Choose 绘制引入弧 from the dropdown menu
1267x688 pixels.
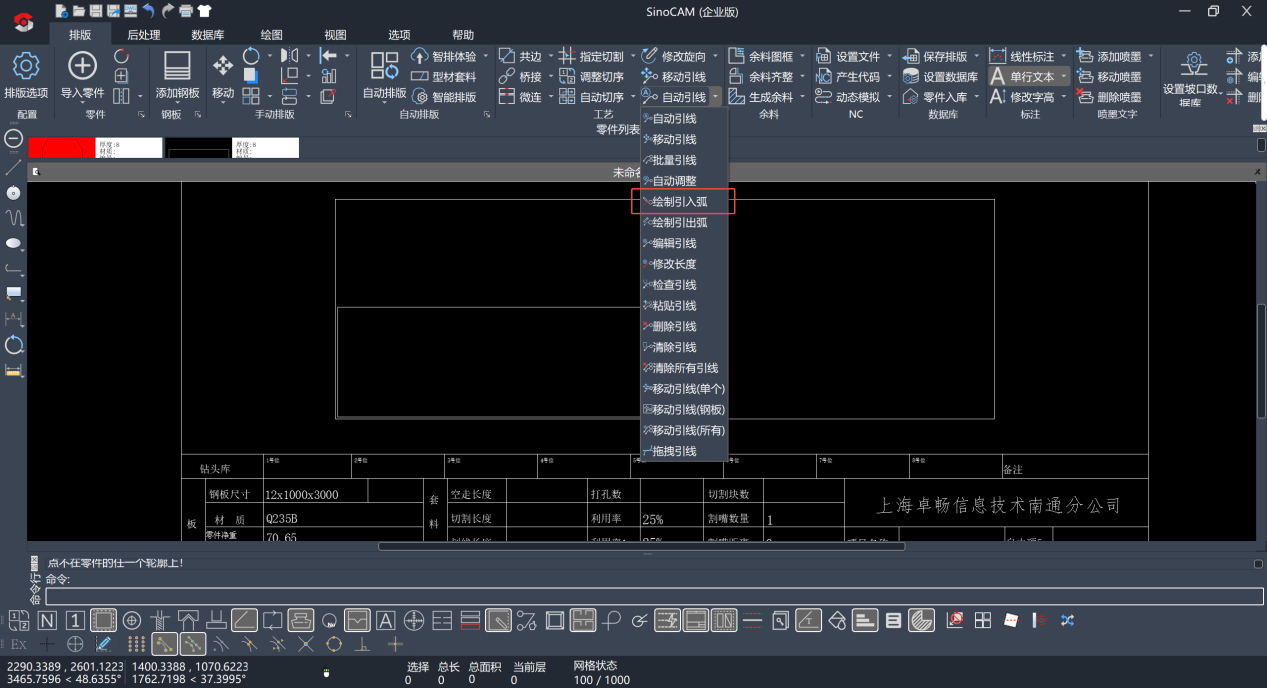coord(680,202)
